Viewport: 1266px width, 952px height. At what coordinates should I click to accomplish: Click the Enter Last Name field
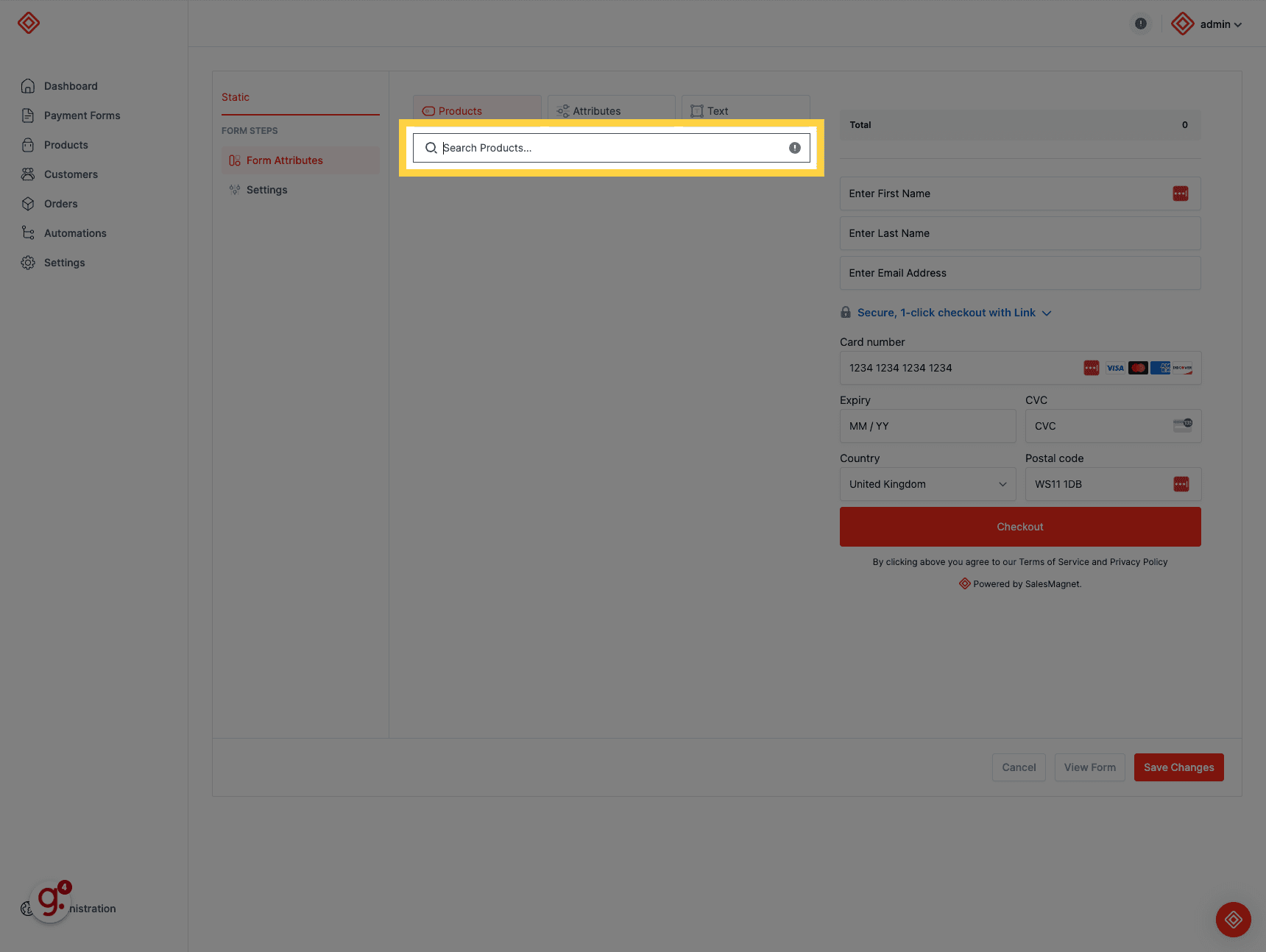point(1020,233)
